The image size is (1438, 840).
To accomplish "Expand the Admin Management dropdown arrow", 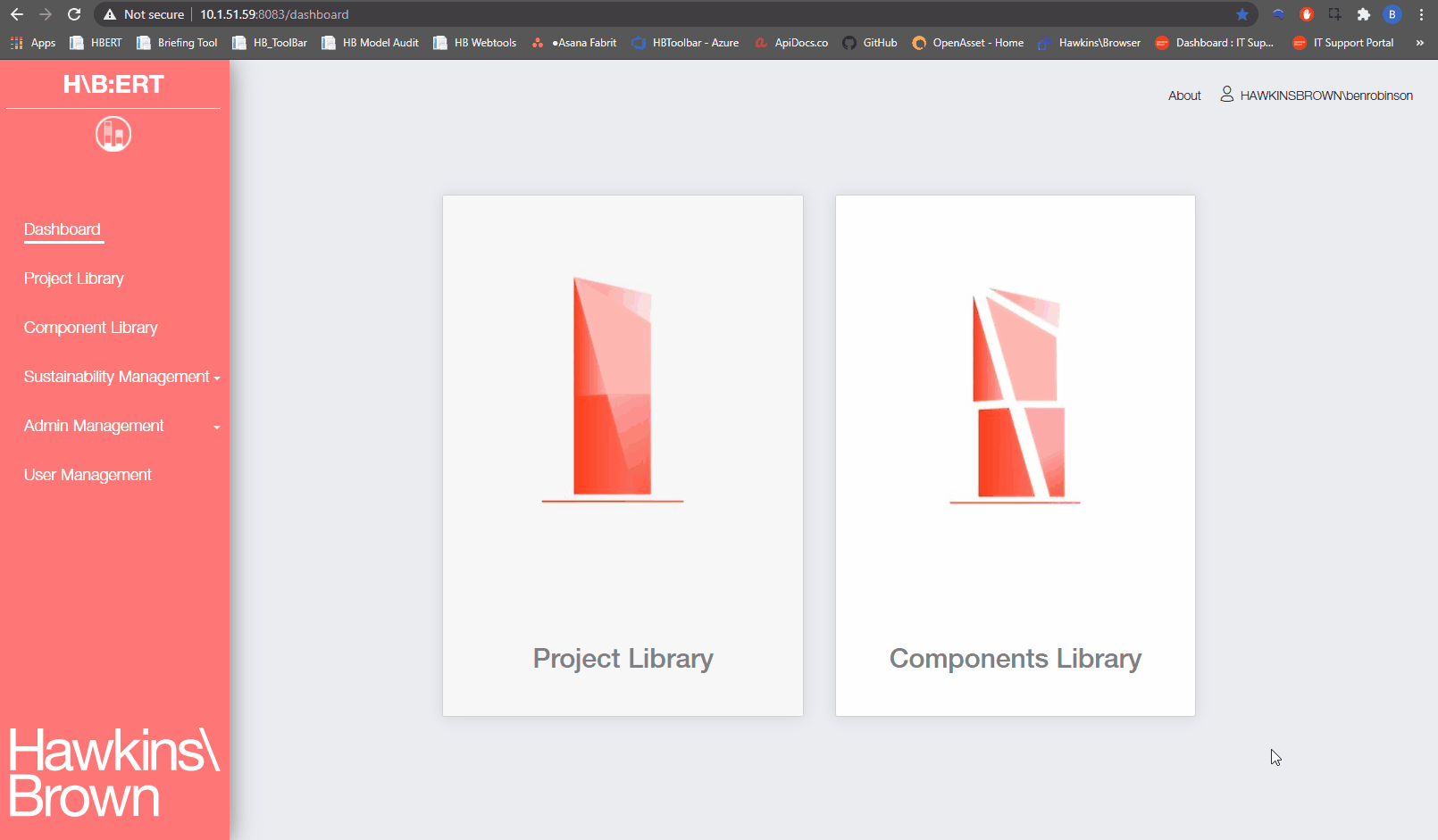I will [x=217, y=428].
